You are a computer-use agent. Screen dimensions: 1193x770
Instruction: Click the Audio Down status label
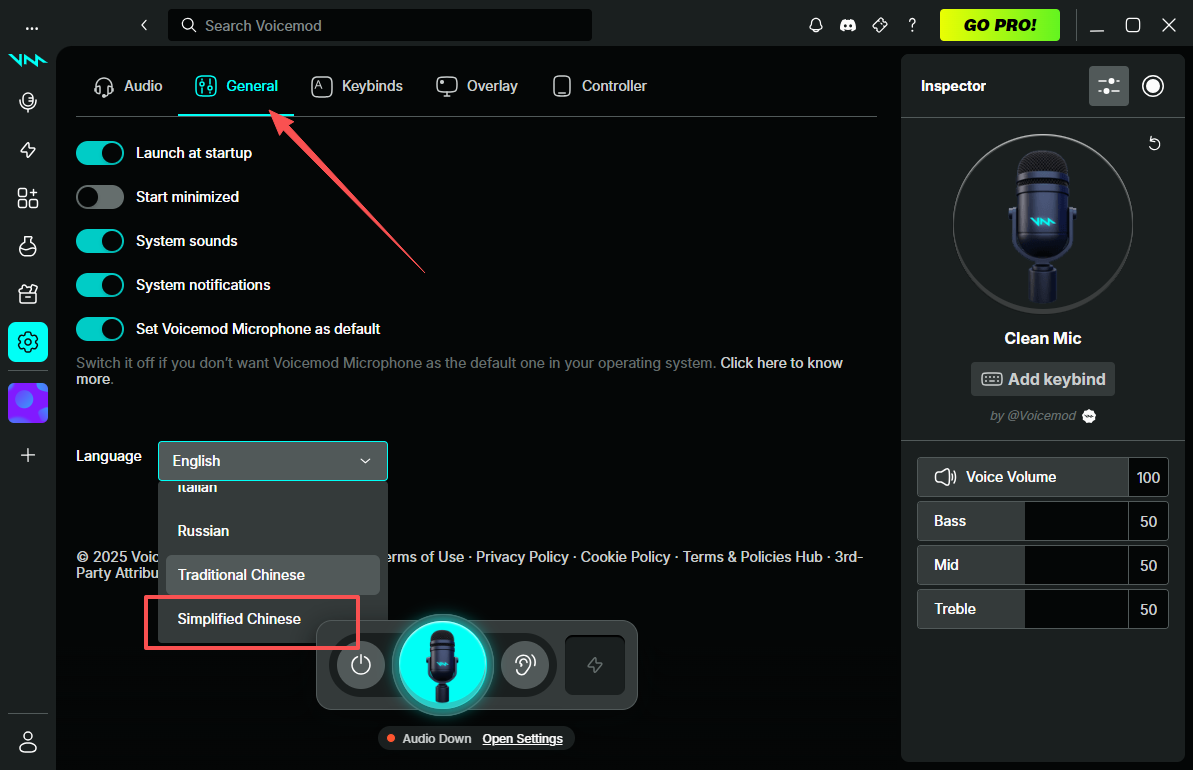pos(437,739)
